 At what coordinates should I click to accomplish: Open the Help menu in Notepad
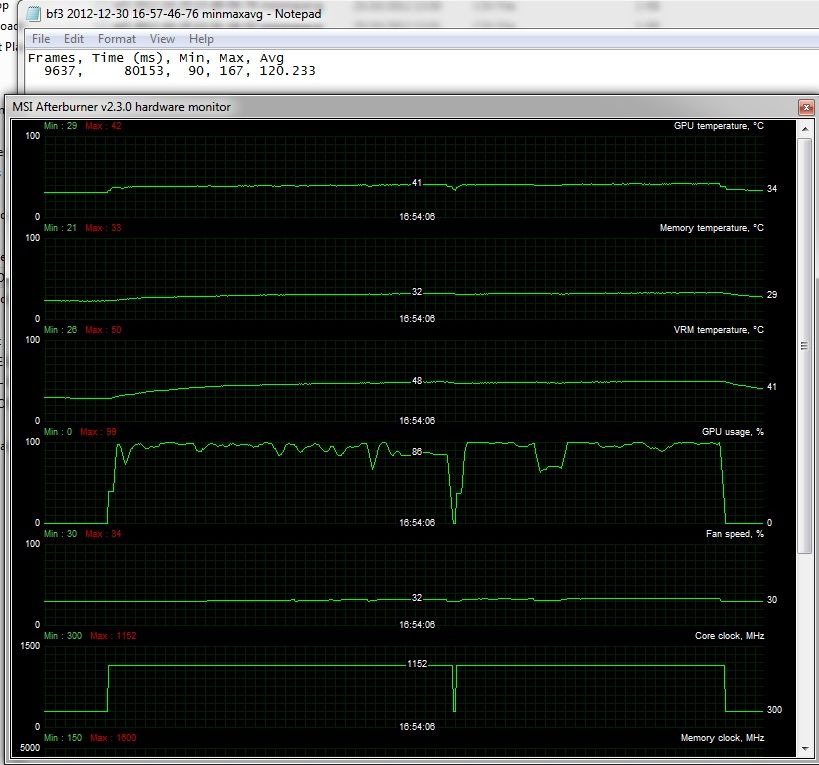click(x=201, y=39)
